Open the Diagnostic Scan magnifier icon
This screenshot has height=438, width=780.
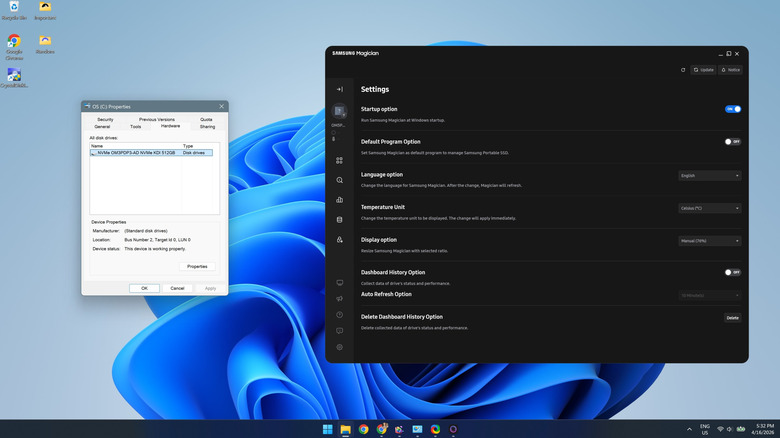tap(339, 180)
